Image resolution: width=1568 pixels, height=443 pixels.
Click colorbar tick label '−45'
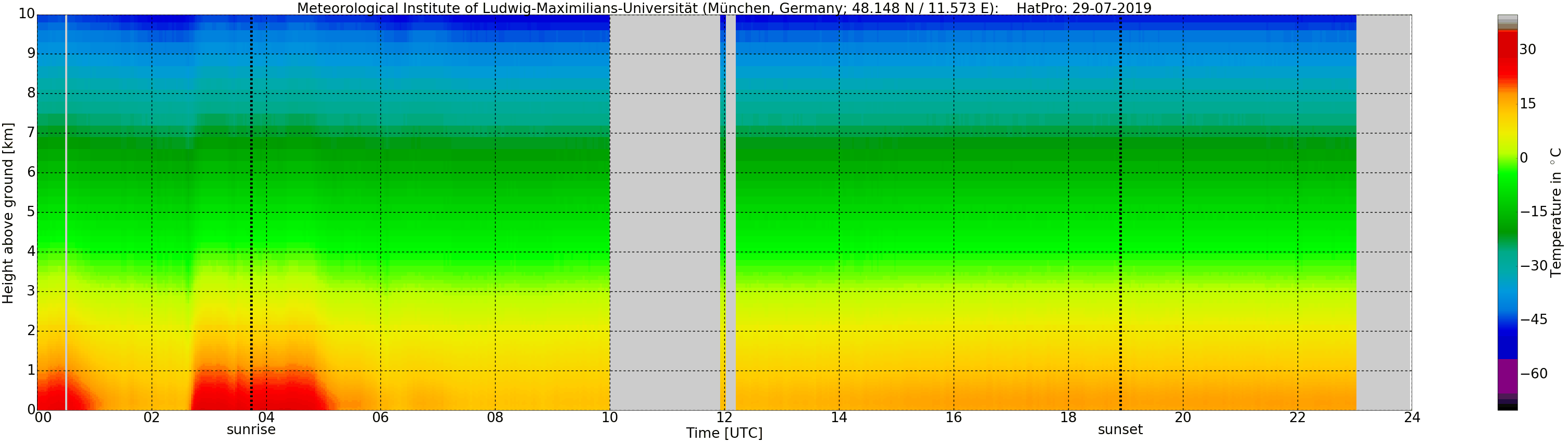[1534, 319]
